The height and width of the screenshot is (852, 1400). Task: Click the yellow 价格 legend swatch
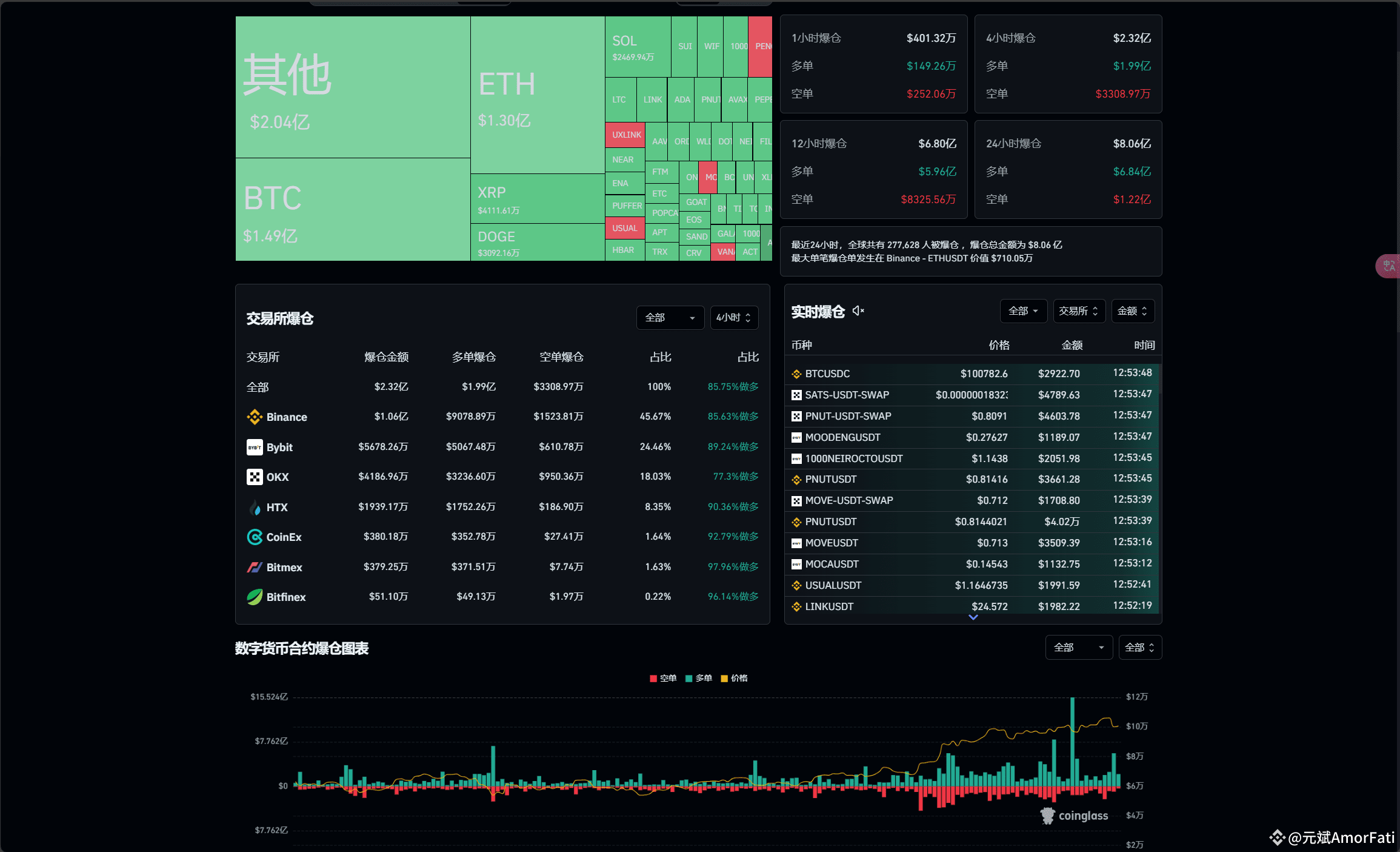click(x=724, y=679)
